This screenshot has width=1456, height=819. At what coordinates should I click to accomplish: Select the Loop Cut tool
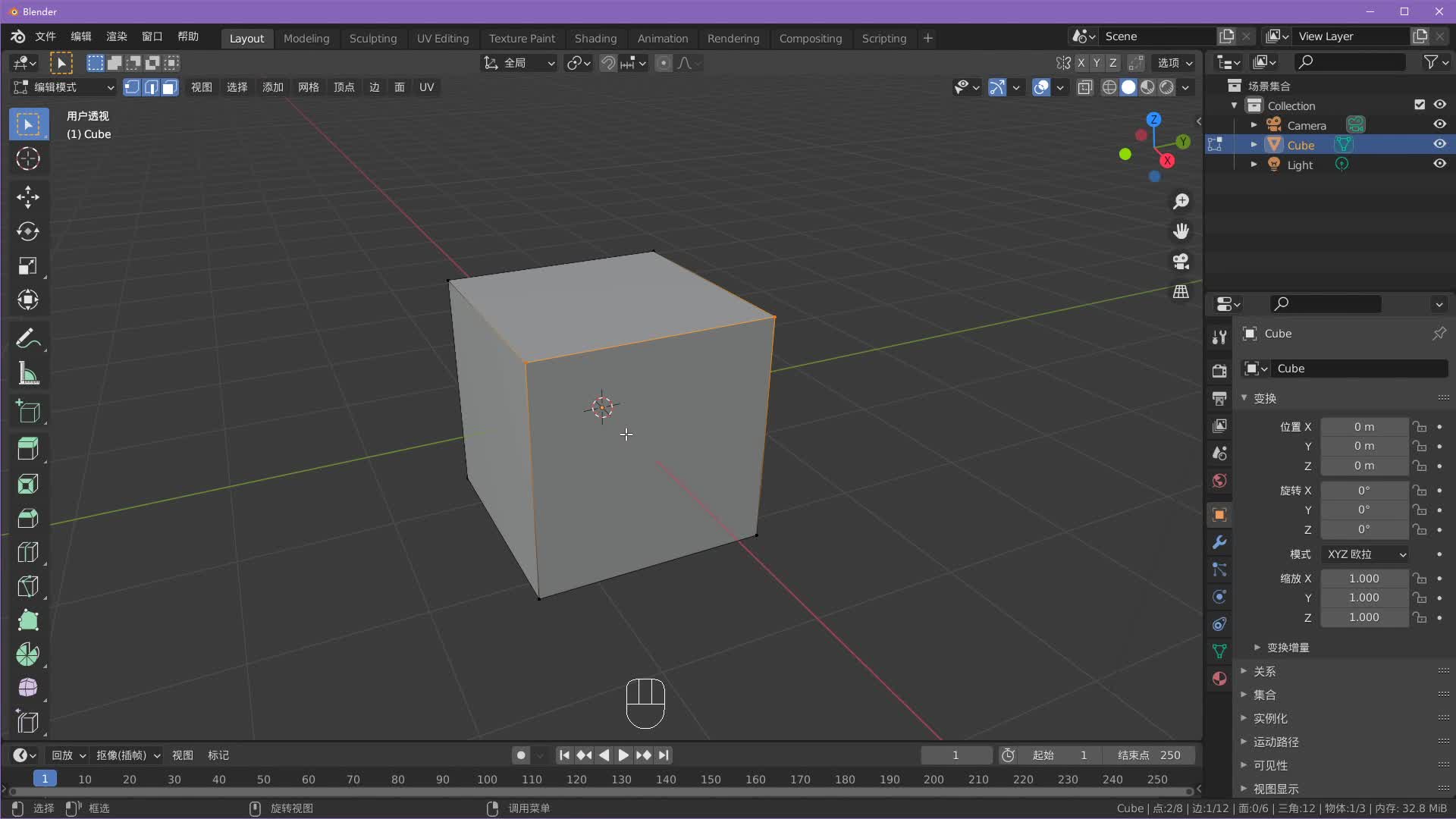[28, 552]
